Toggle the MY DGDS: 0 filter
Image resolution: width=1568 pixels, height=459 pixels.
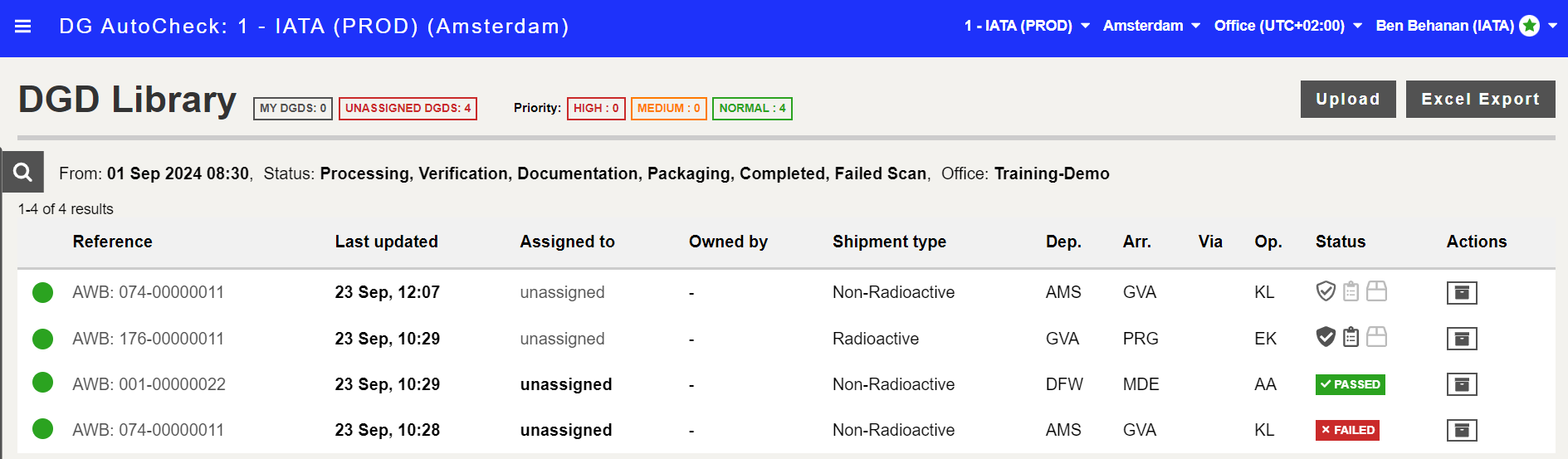293,109
